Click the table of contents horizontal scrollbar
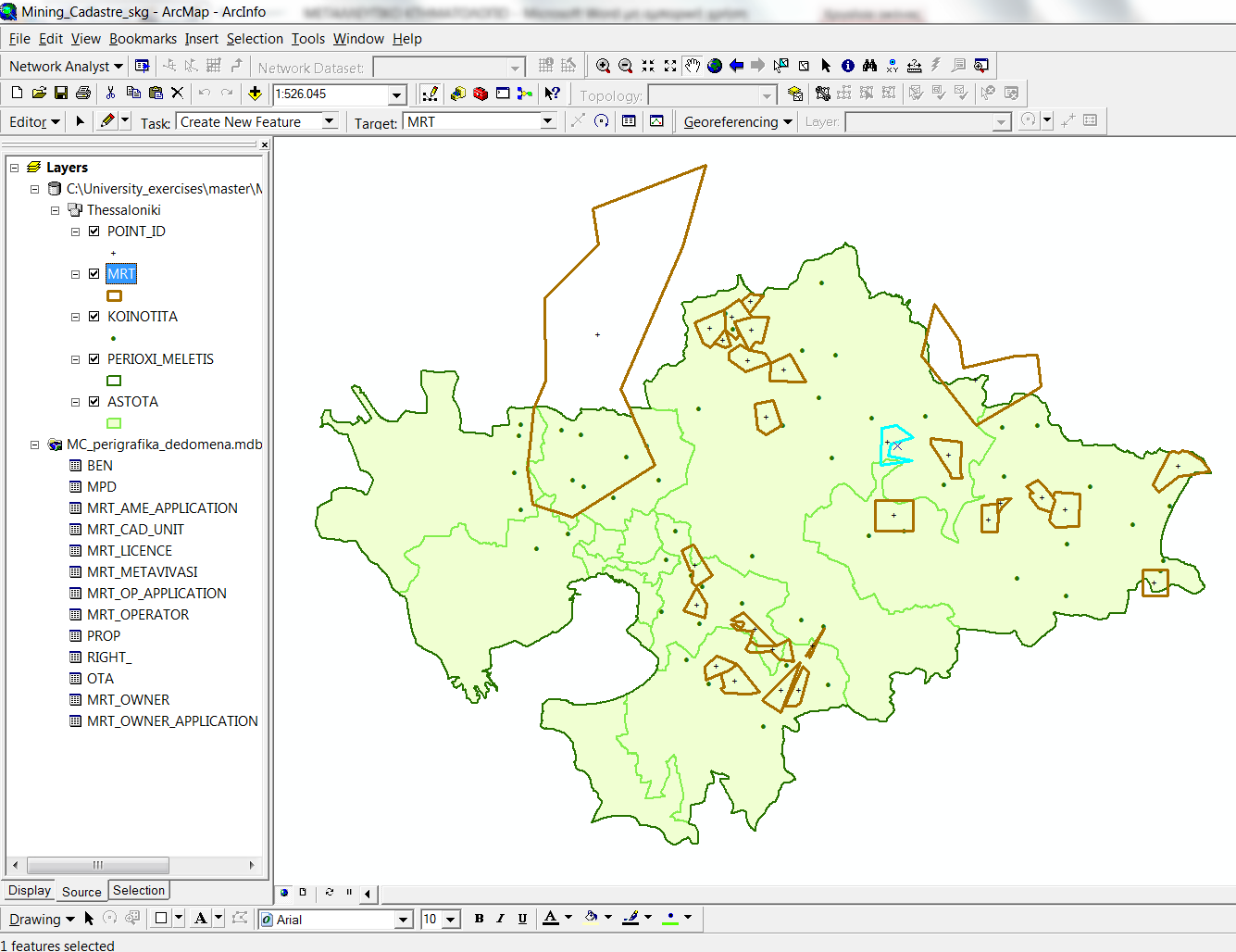 97,865
